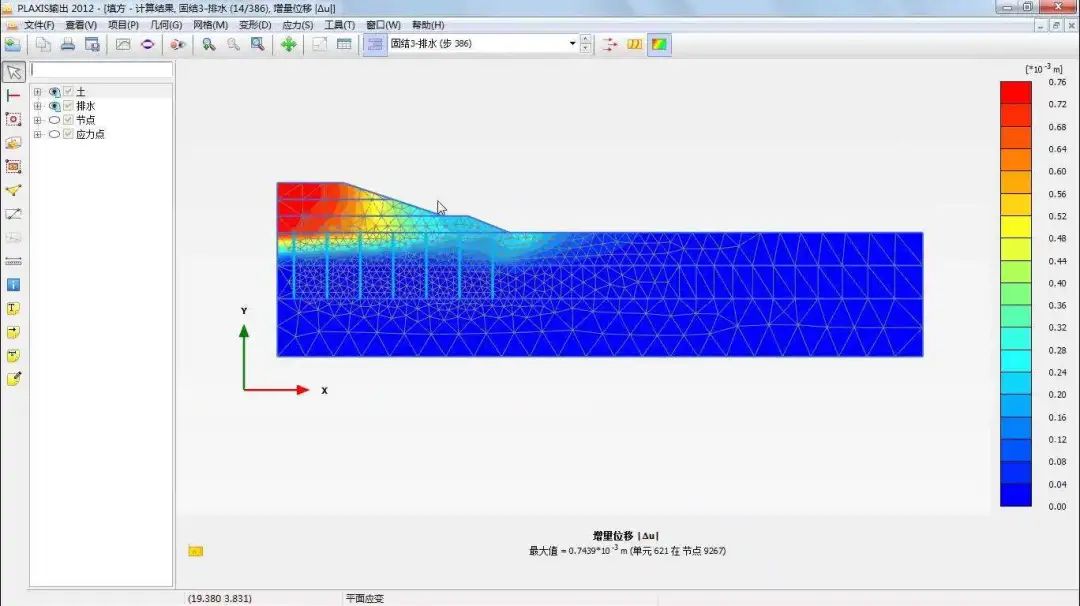This screenshot has width=1080, height=606.
Task: Click the zoom in magnifier icon
Action: [208, 44]
